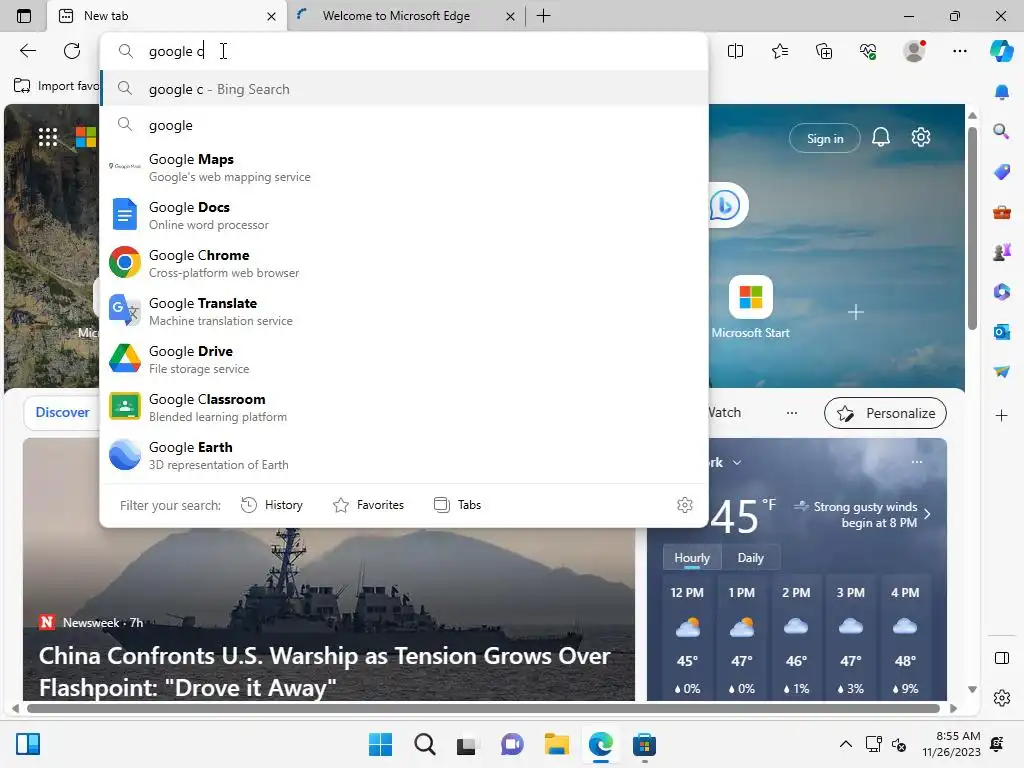Screen dimensions: 1024x768
Task: Open the split screen icon
Action: point(735,51)
